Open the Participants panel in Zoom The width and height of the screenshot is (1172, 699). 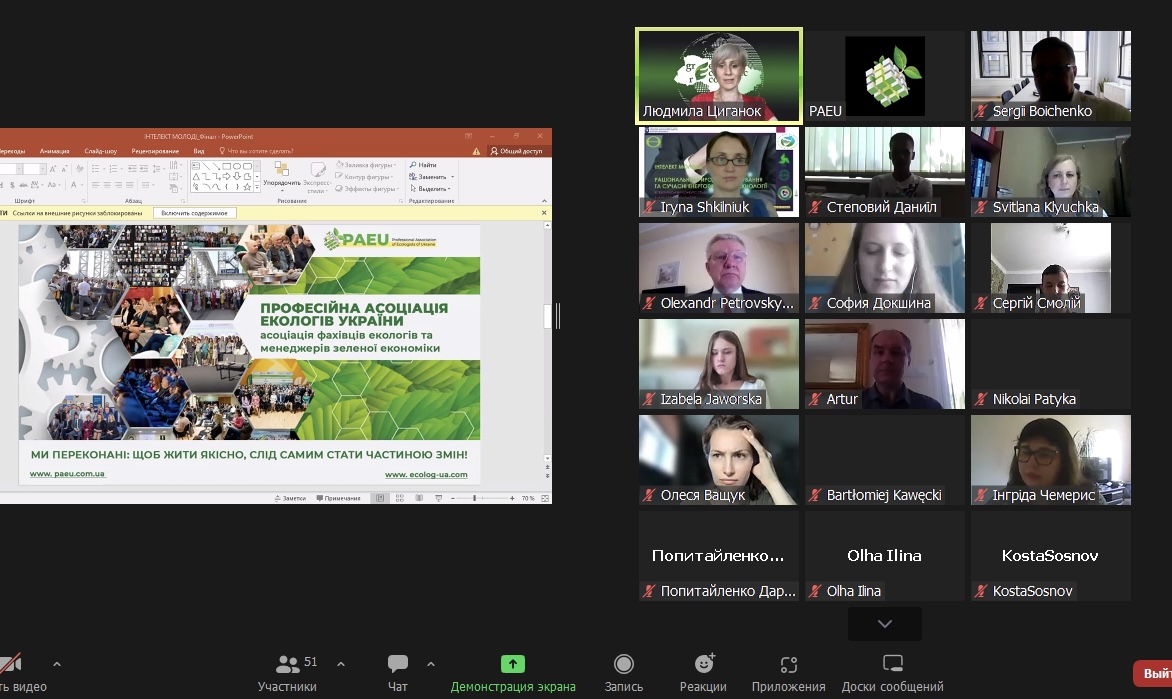[287, 672]
